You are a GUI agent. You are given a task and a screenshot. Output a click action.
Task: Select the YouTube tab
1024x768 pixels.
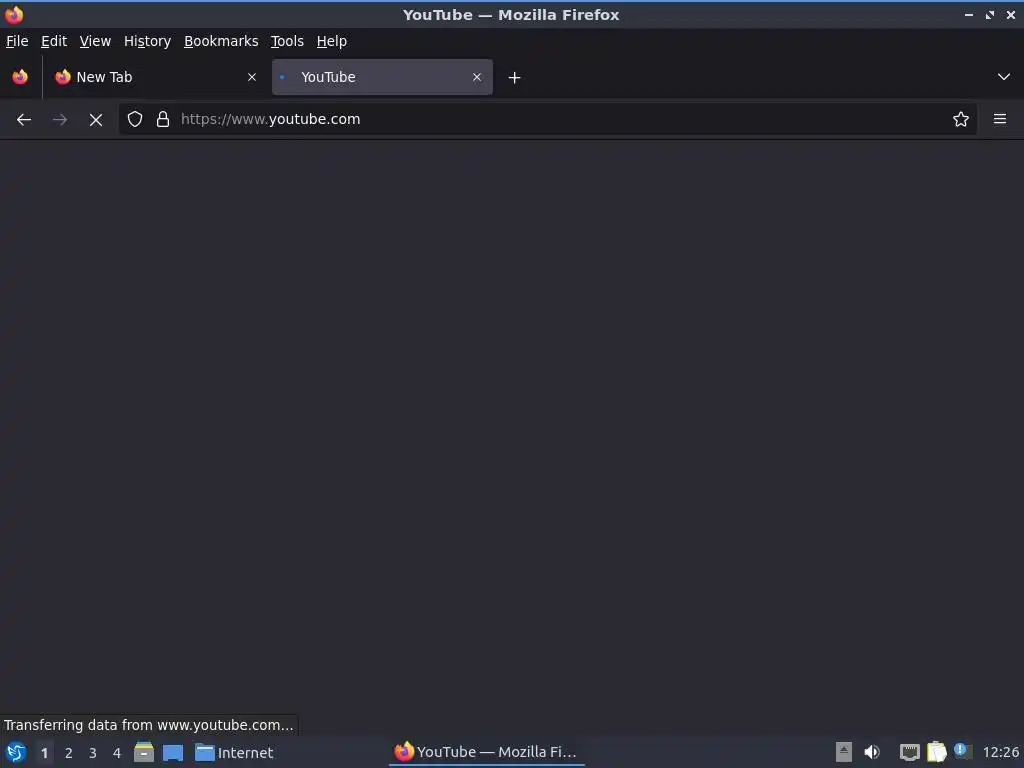click(x=382, y=77)
